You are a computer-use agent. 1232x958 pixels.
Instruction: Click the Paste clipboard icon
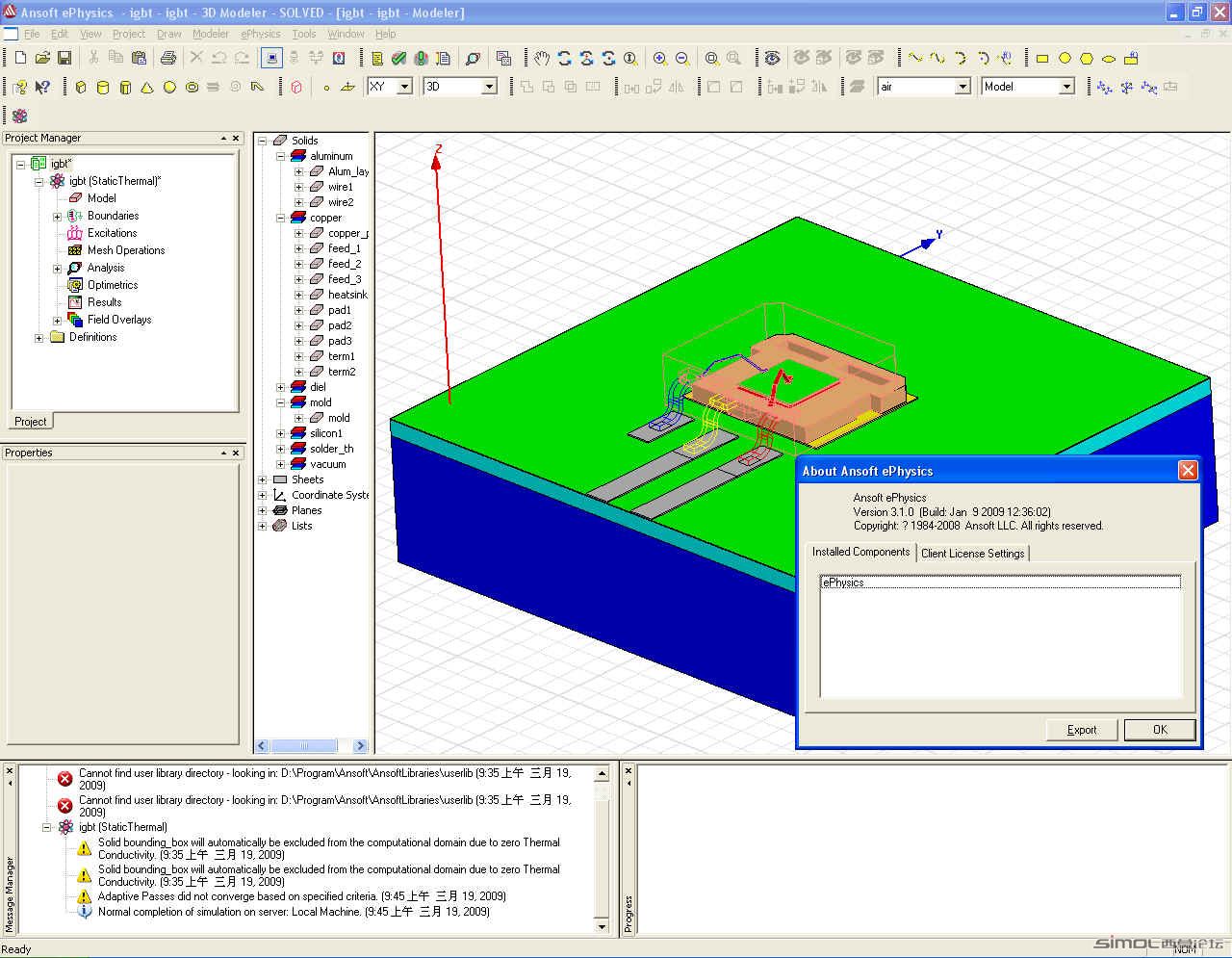tap(138, 59)
